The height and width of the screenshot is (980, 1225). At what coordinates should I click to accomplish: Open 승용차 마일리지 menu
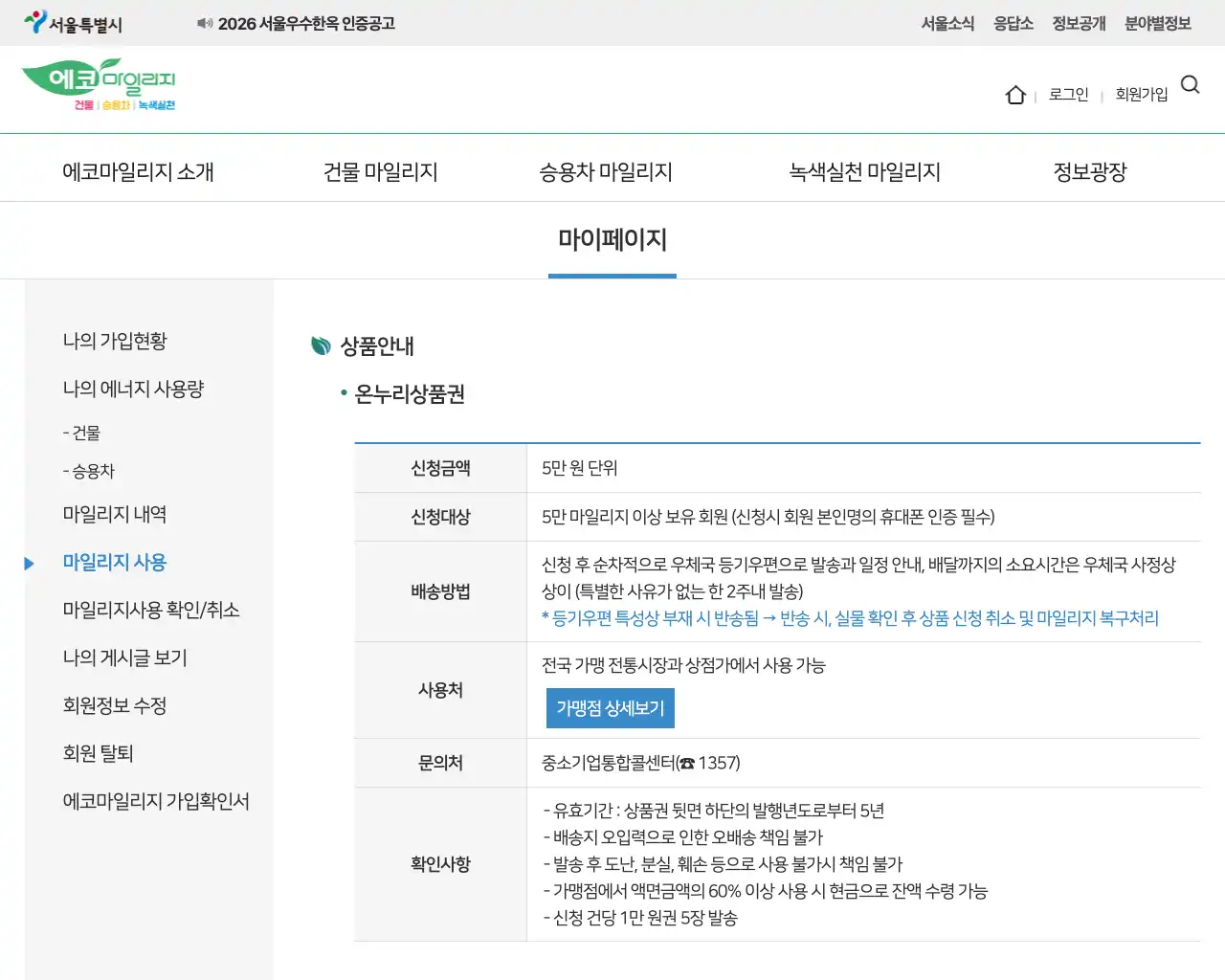[x=606, y=171]
